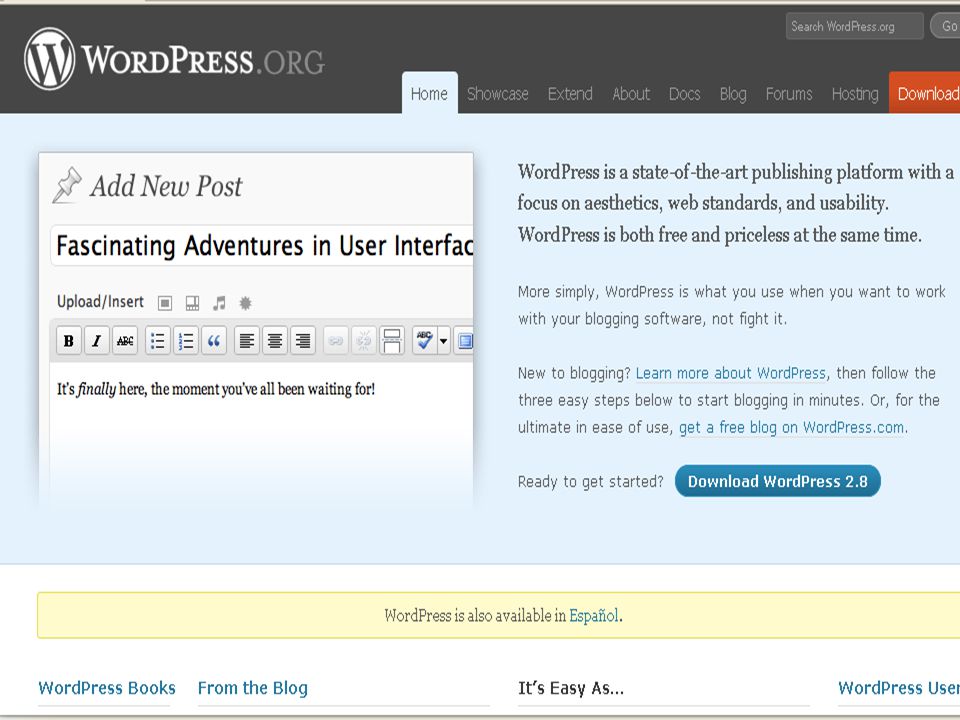Click the blockquote icon
960x720 pixels.
coord(214,340)
